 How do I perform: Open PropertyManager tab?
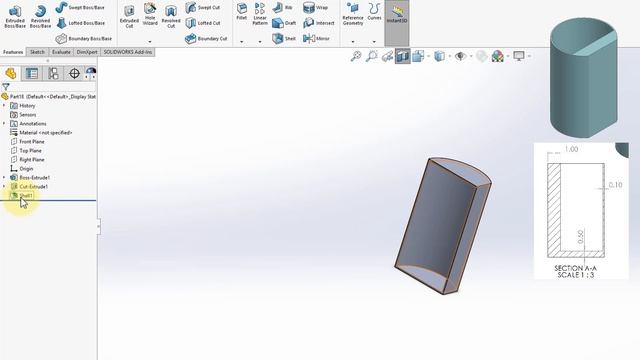click(32, 73)
